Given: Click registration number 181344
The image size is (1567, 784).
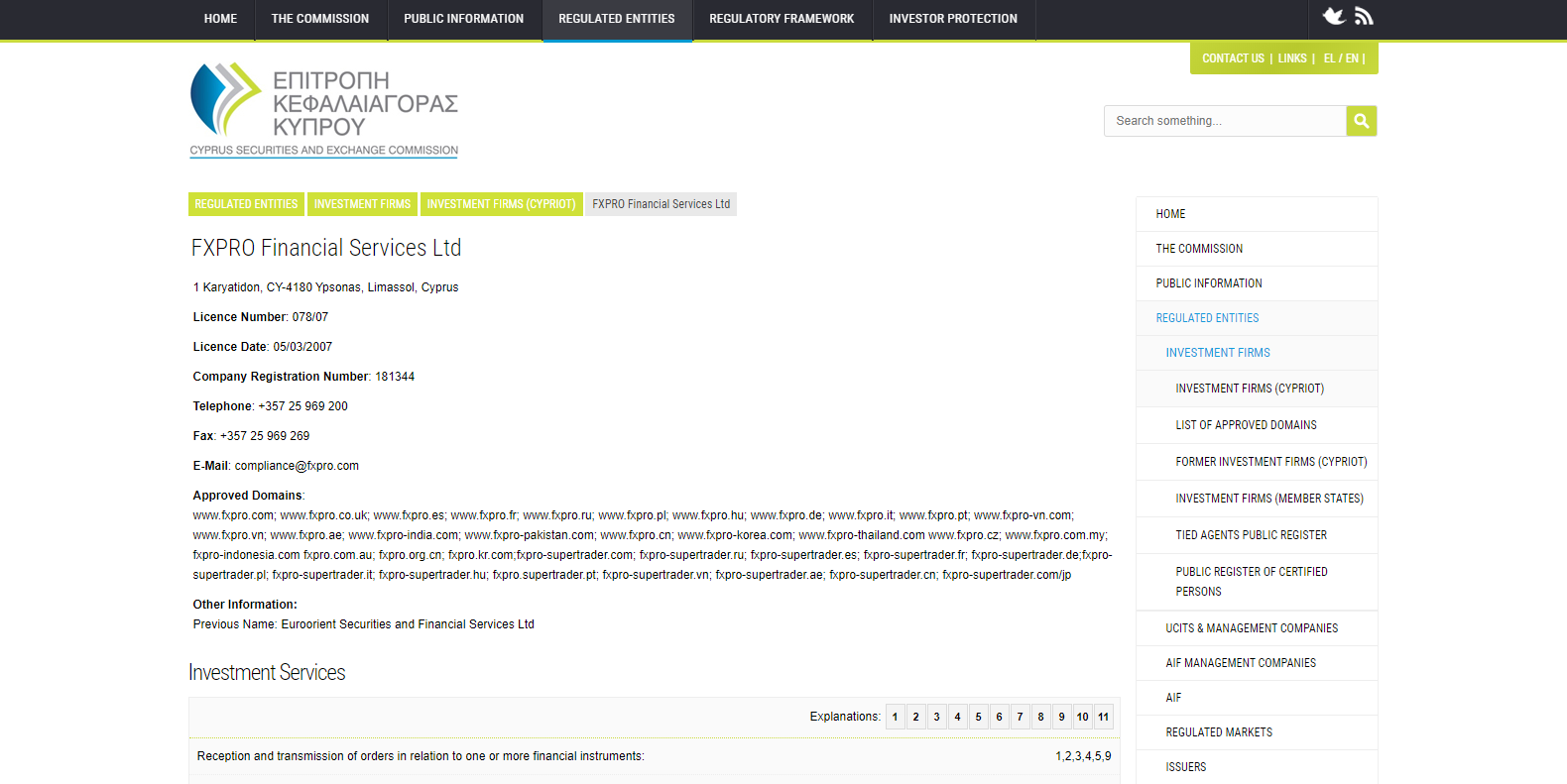Looking at the screenshot, I should pos(395,377).
